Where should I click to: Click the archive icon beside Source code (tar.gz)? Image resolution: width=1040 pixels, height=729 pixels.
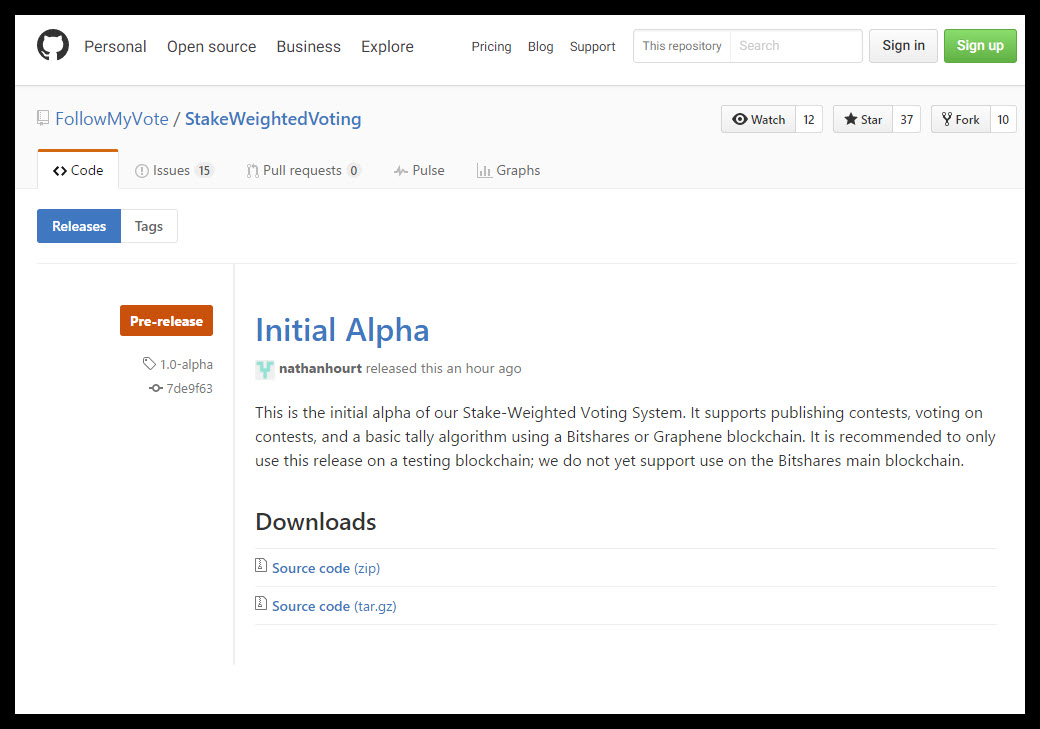261,604
